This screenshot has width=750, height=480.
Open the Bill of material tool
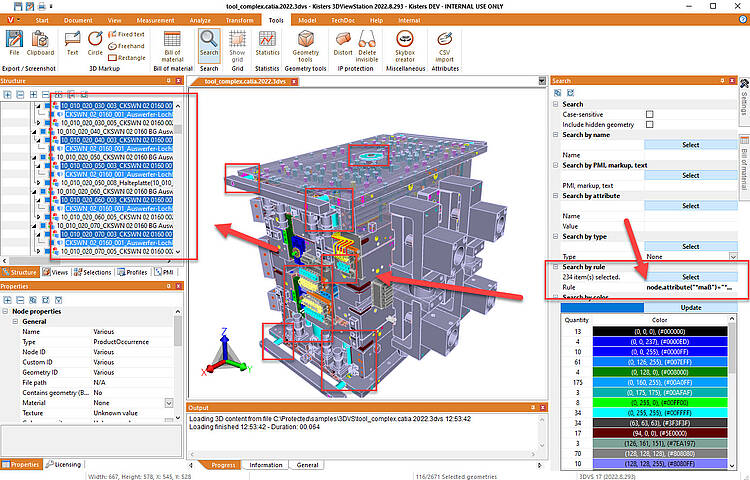[172, 46]
